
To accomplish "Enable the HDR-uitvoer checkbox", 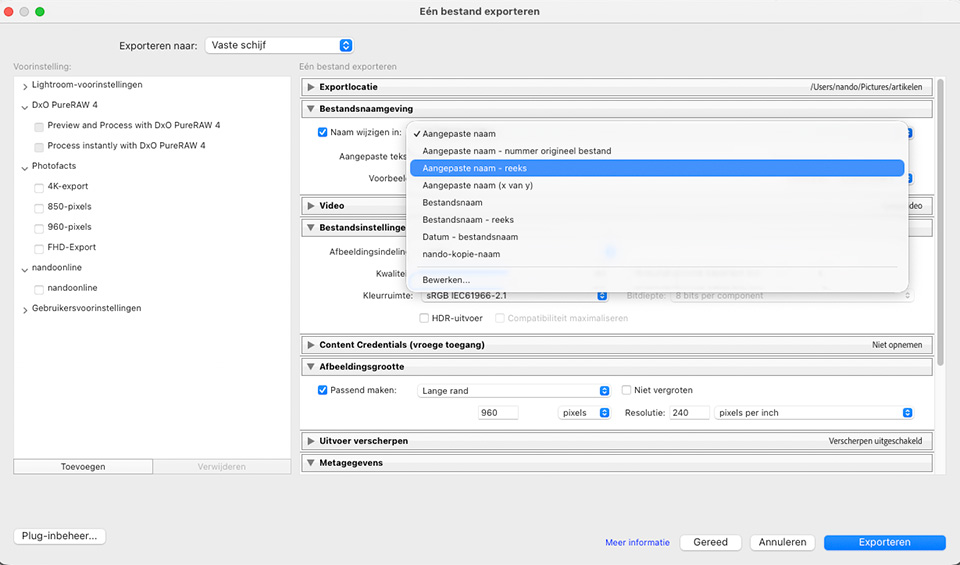I will point(425,318).
